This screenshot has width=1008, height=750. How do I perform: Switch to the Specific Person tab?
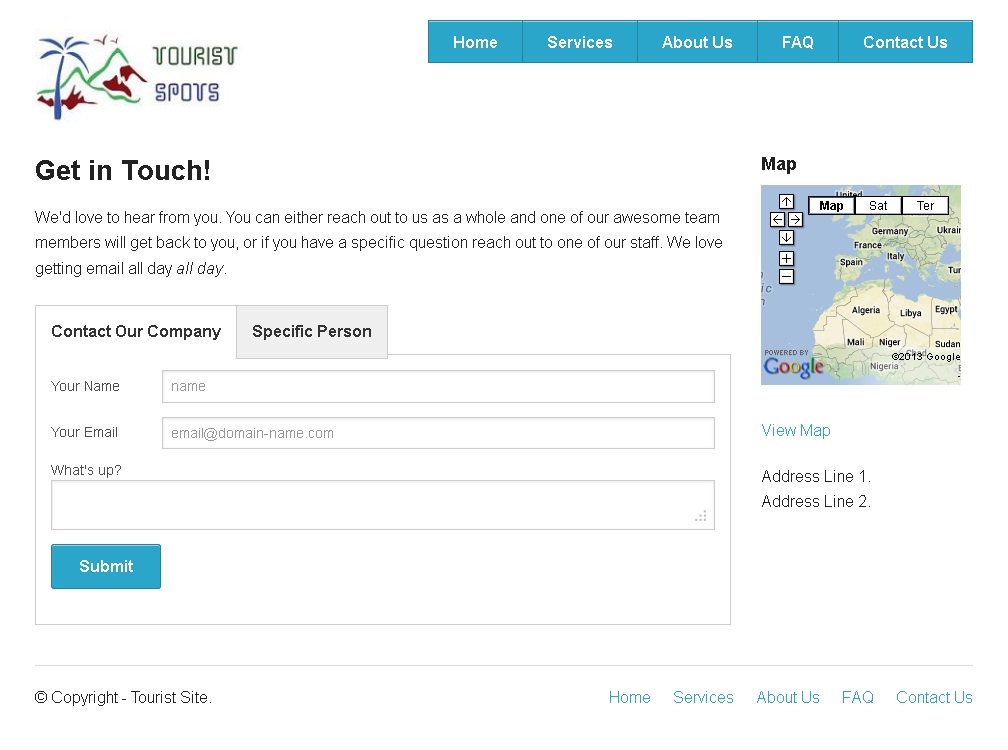311,331
